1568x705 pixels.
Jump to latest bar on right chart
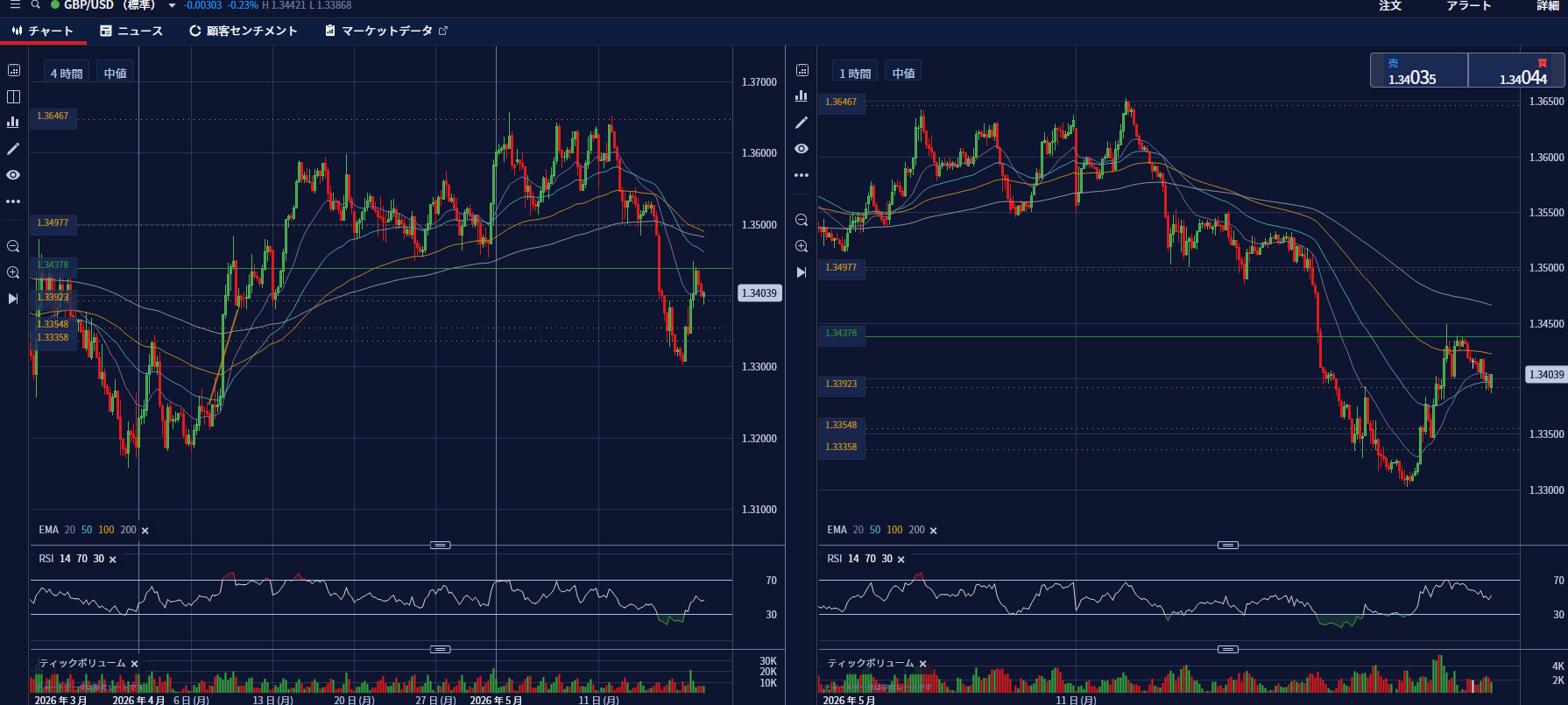[x=802, y=272]
